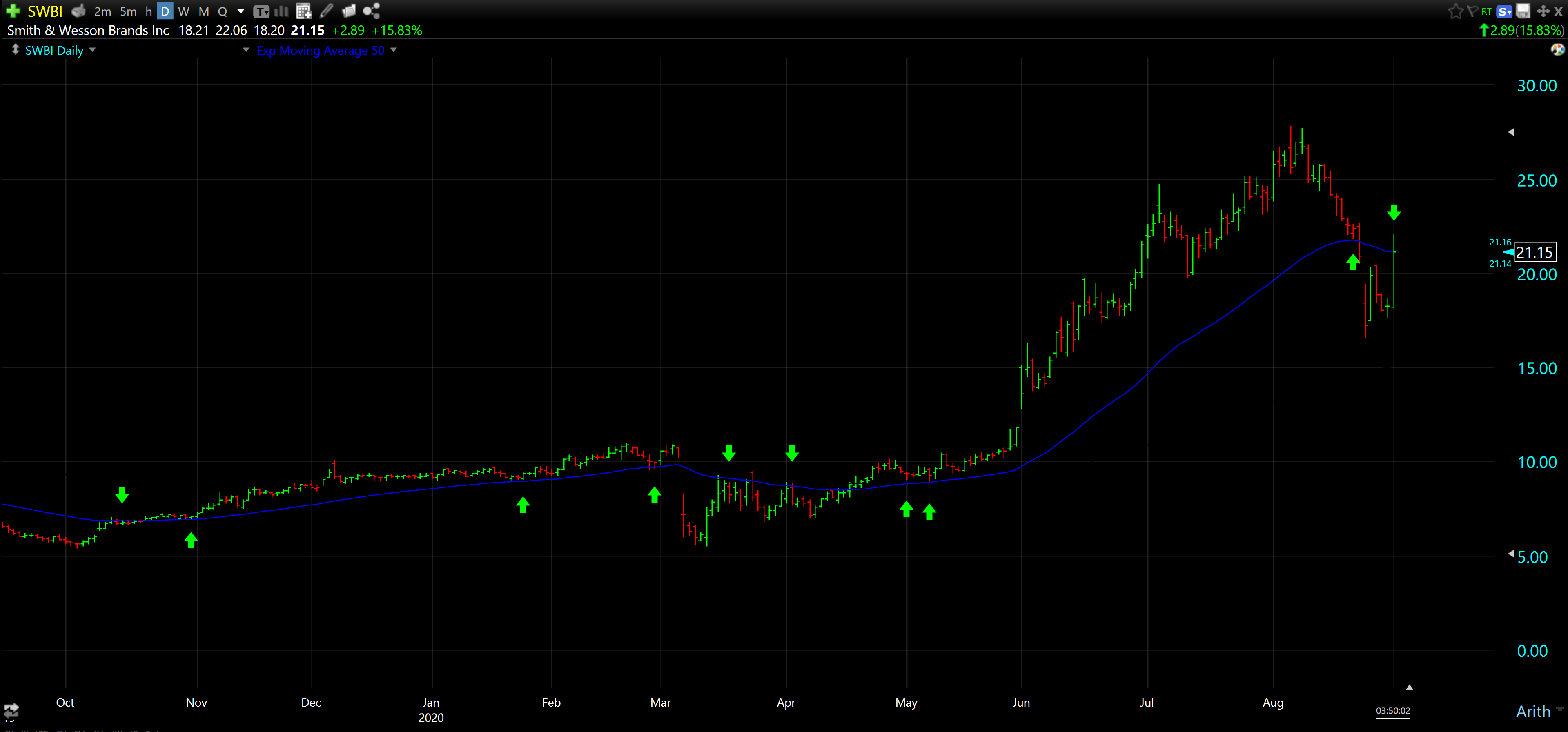Open the bar chart style icon

pos(281,11)
